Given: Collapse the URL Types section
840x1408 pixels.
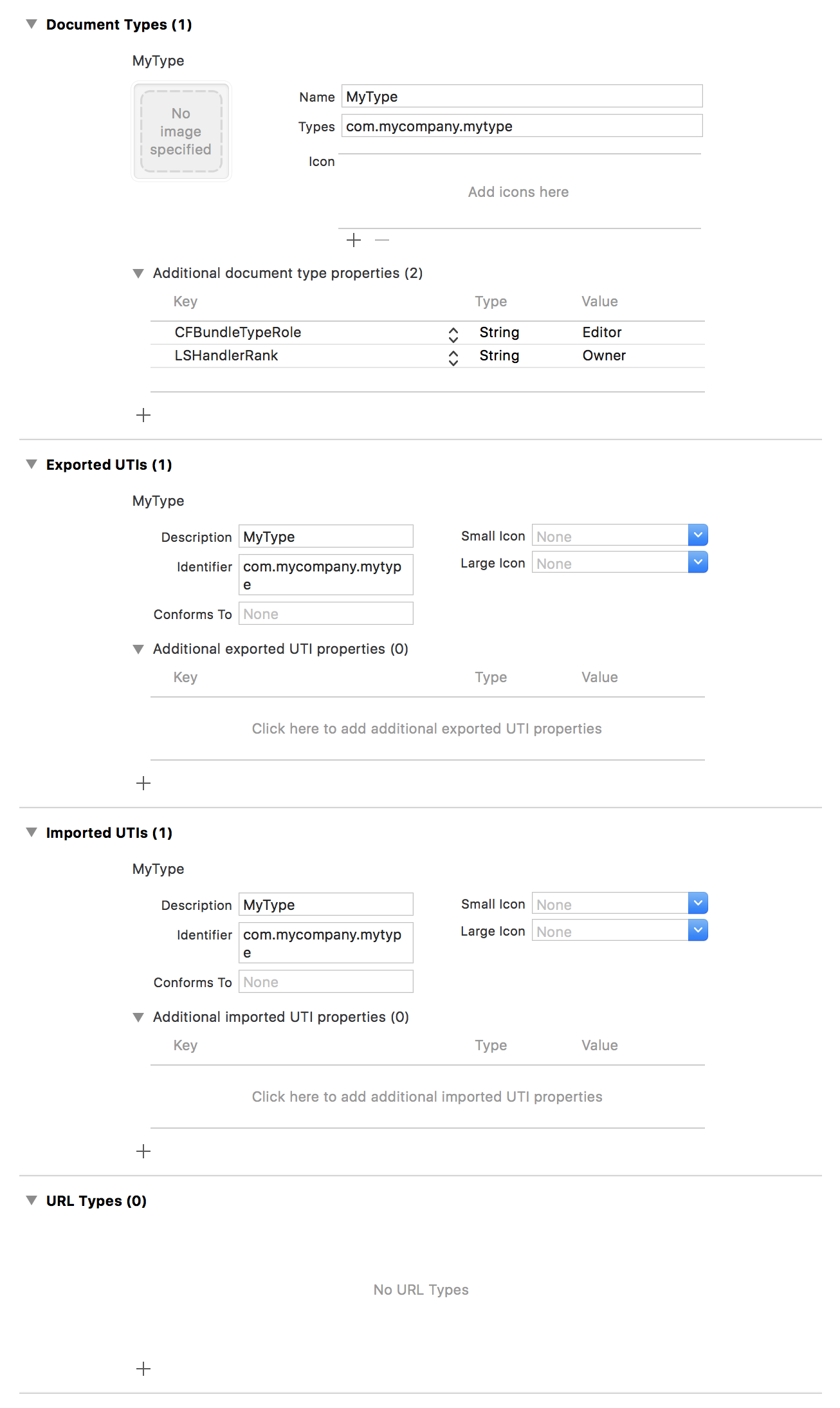Looking at the screenshot, I should (x=32, y=1201).
